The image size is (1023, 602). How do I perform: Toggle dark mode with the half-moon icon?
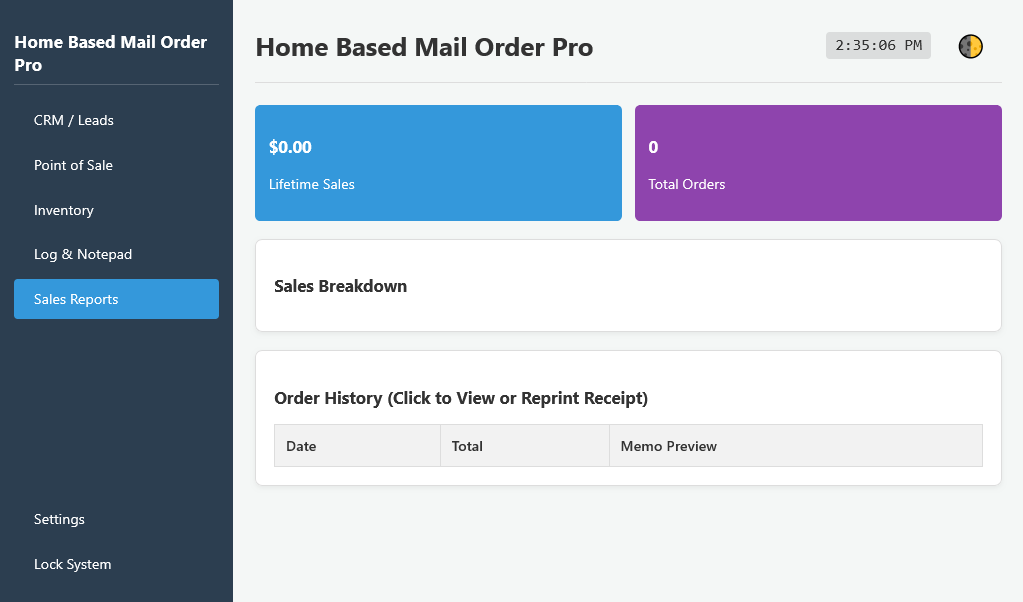pos(970,46)
